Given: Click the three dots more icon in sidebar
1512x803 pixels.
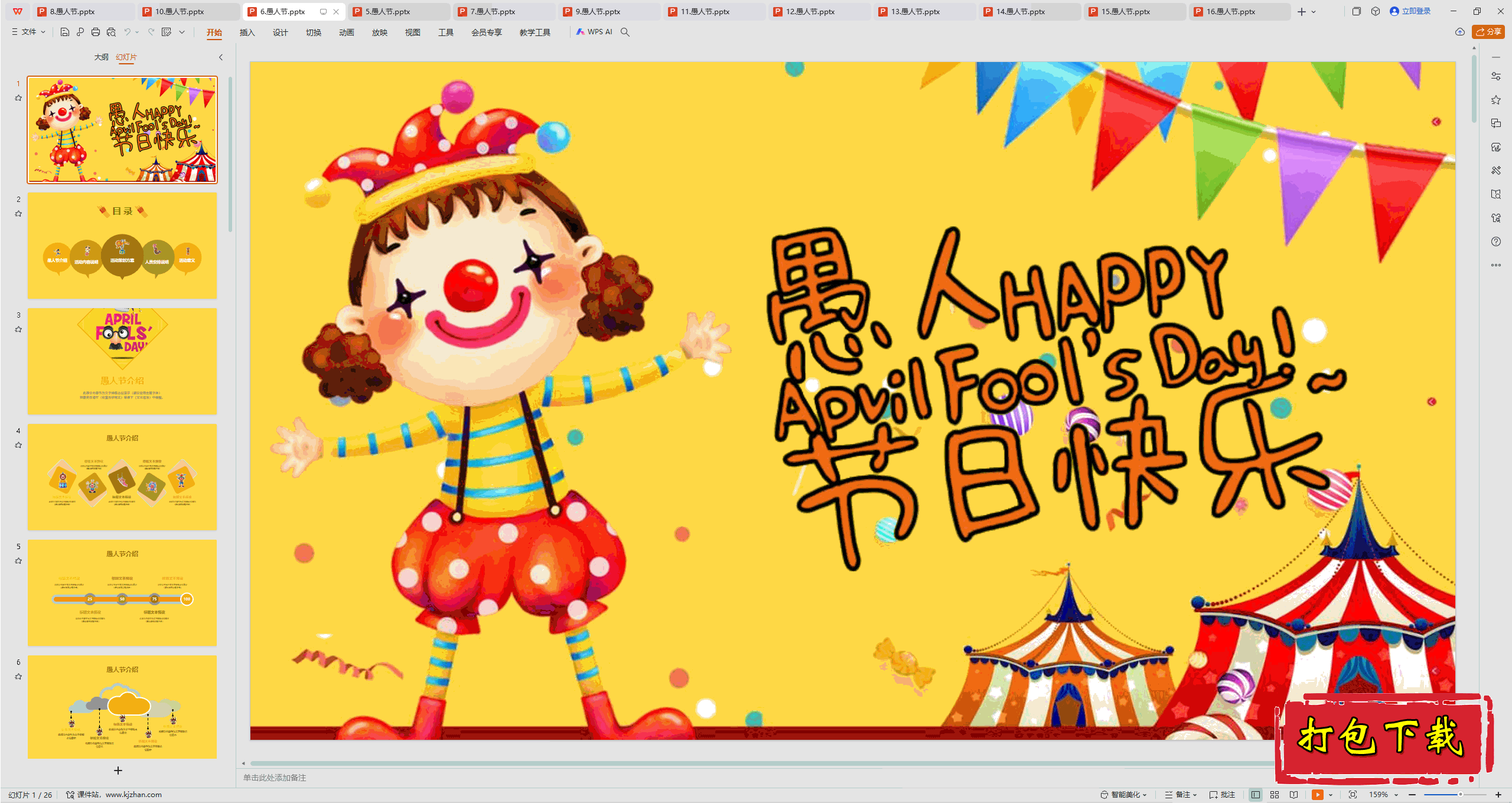Looking at the screenshot, I should click(x=1496, y=265).
